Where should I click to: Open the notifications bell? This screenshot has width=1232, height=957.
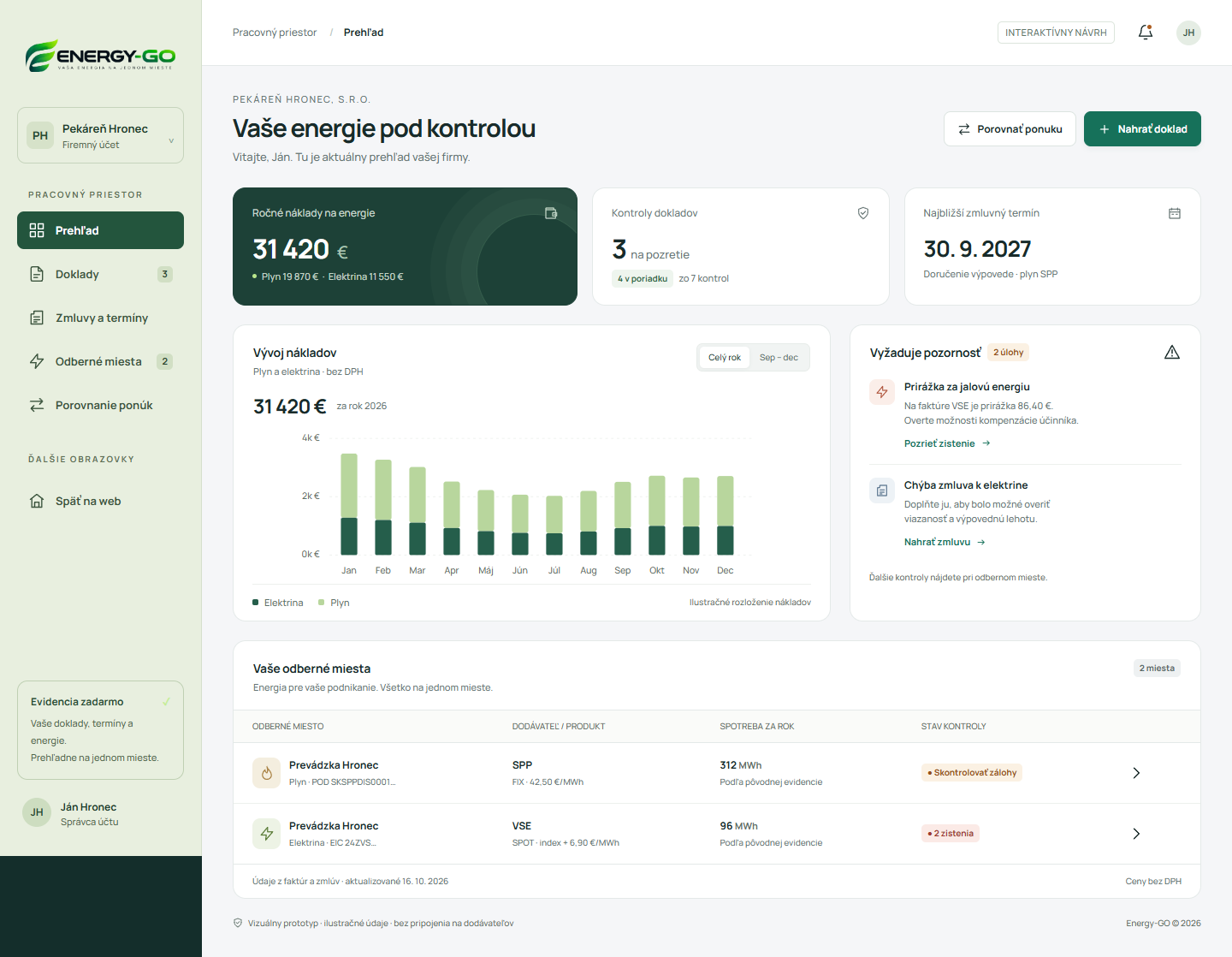click(1146, 33)
